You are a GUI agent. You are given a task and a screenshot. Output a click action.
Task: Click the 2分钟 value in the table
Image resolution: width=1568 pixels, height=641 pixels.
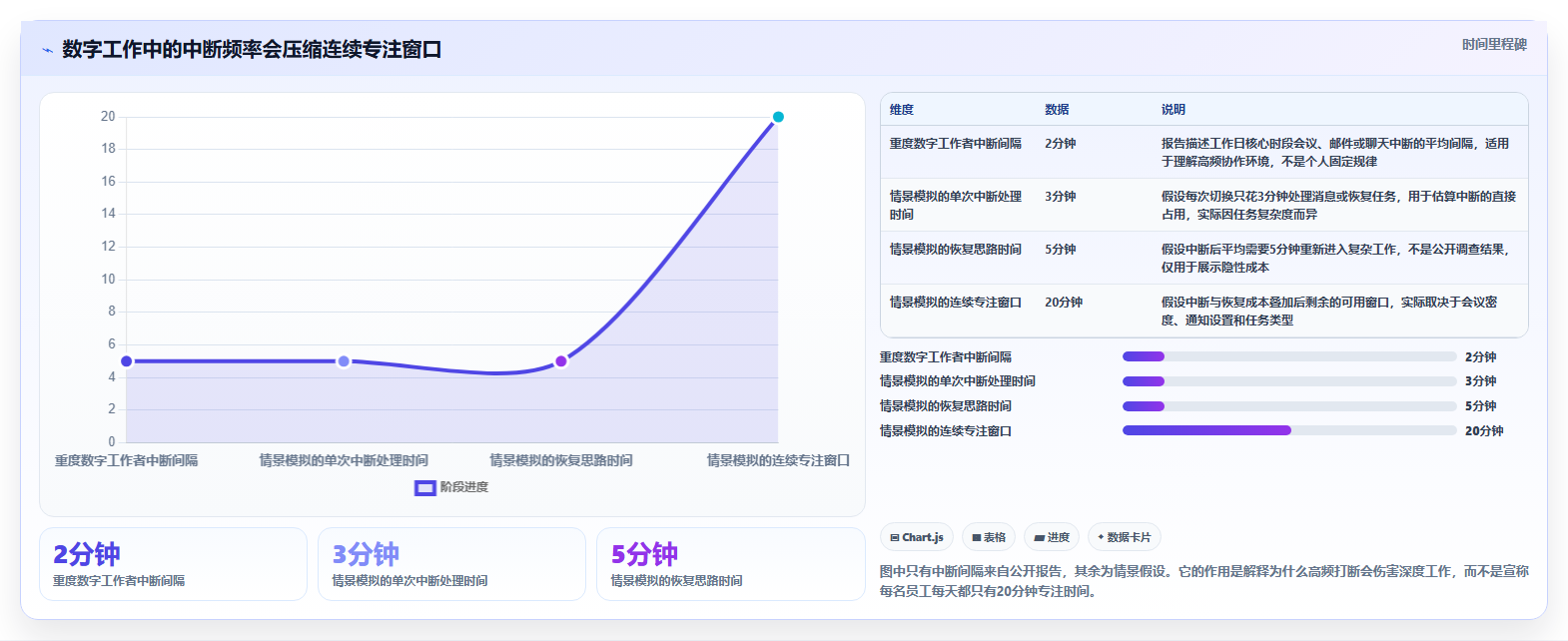1061,144
